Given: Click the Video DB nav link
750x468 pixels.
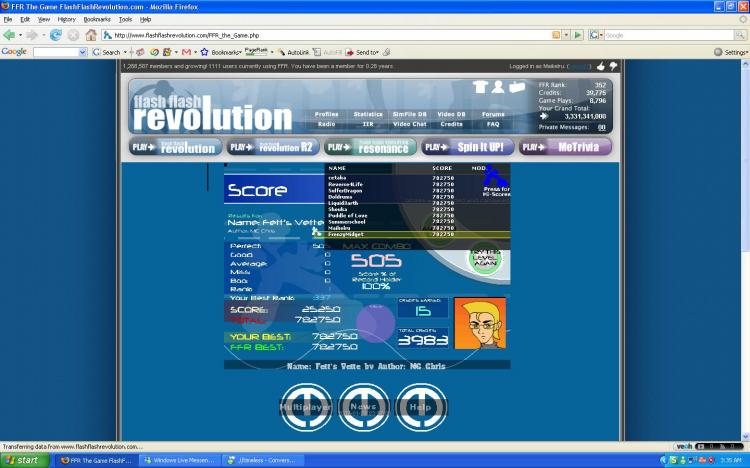Looking at the screenshot, I should 451,114.
